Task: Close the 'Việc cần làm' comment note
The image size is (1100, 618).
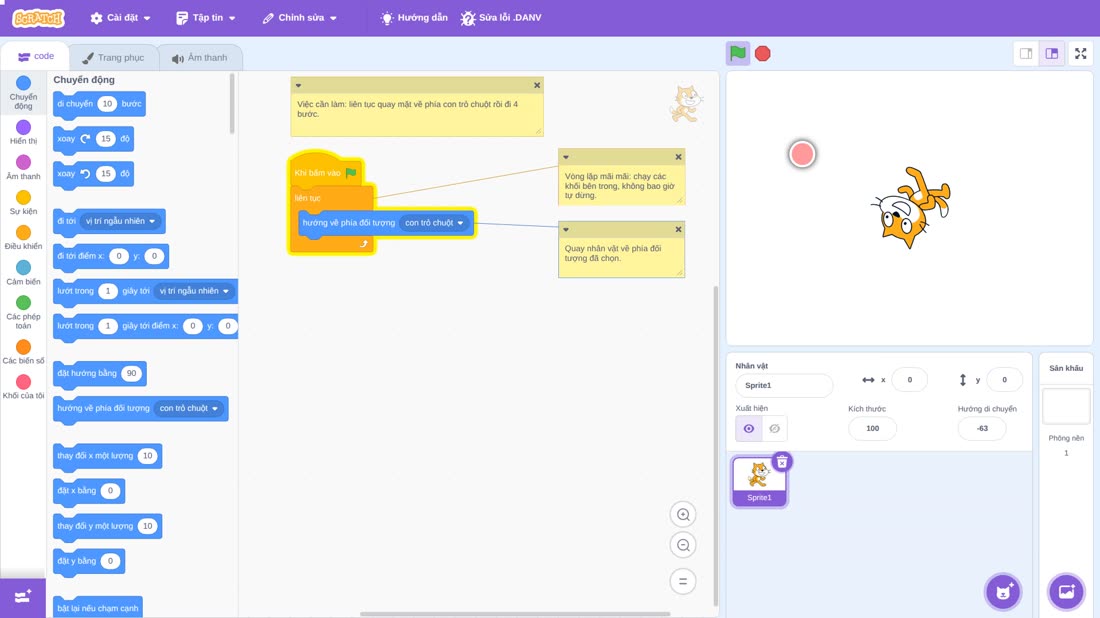Action: tap(537, 86)
